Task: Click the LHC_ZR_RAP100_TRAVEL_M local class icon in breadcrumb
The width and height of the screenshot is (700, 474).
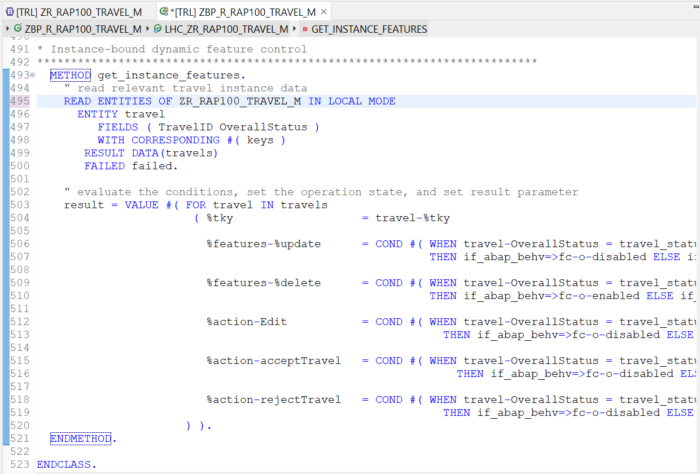Action: tap(157, 29)
